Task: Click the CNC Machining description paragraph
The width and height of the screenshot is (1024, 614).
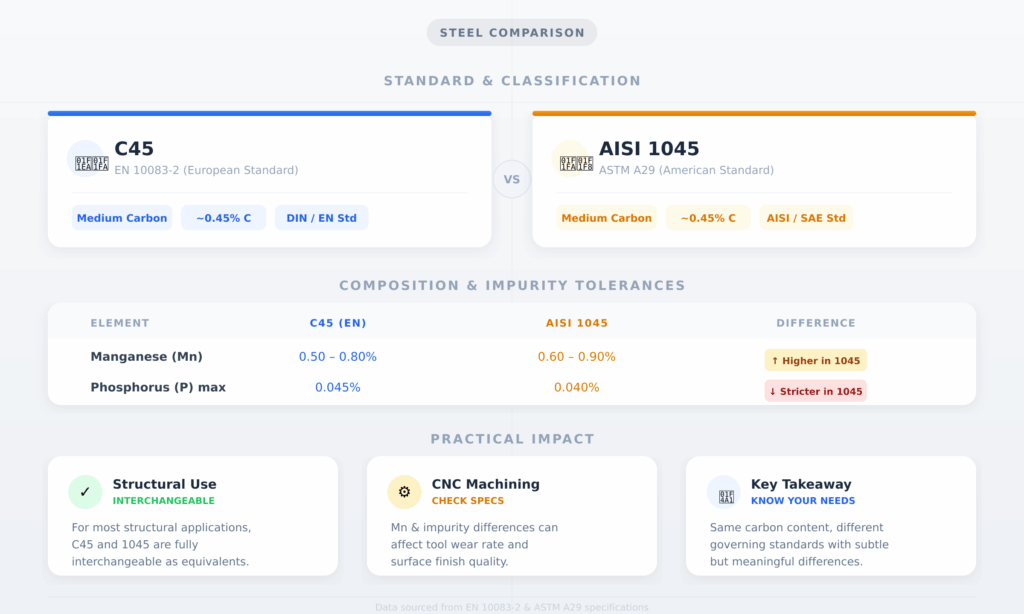Action: [x=474, y=545]
